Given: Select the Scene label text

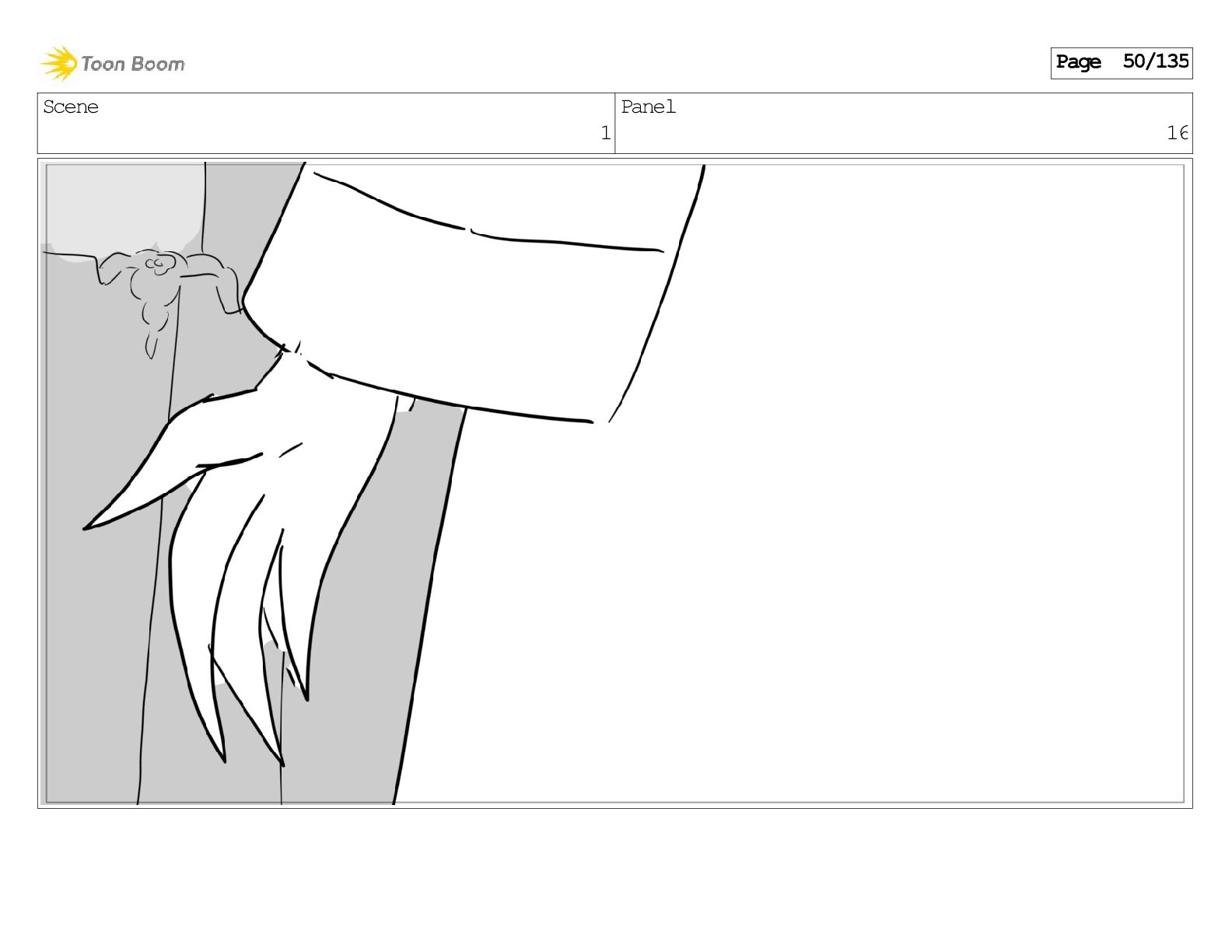Looking at the screenshot, I should (71, 107).
